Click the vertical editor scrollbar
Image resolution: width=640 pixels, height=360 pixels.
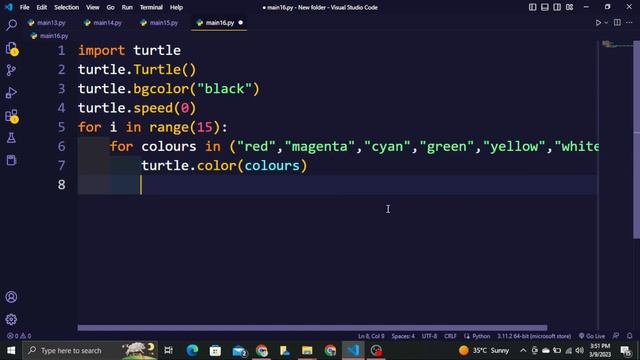pos(636,140)
